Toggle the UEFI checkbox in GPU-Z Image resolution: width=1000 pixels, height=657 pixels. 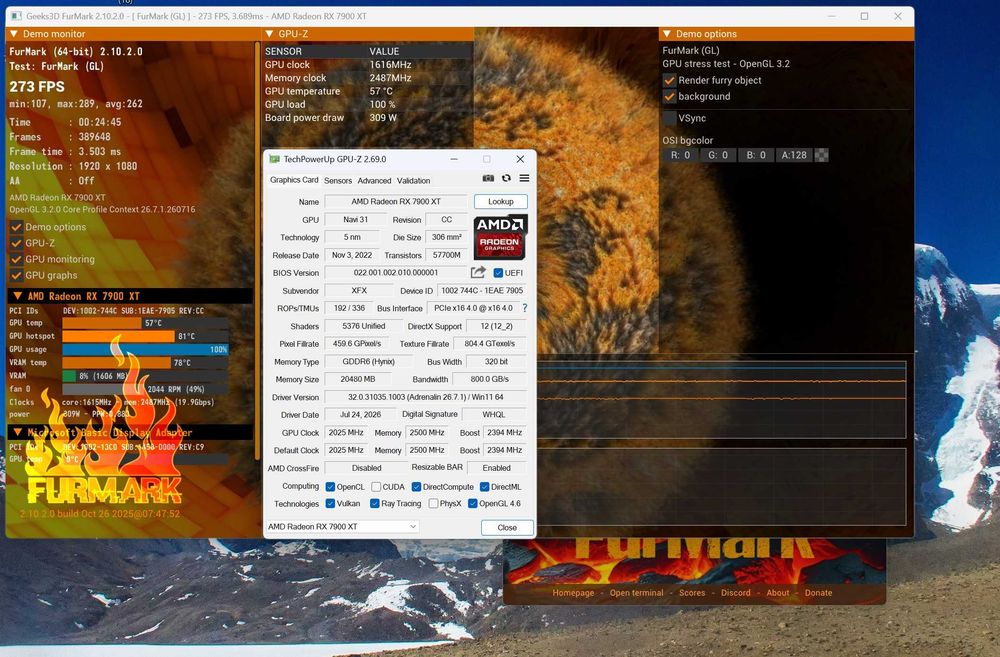pyautogui.click(x=498, y=273)
